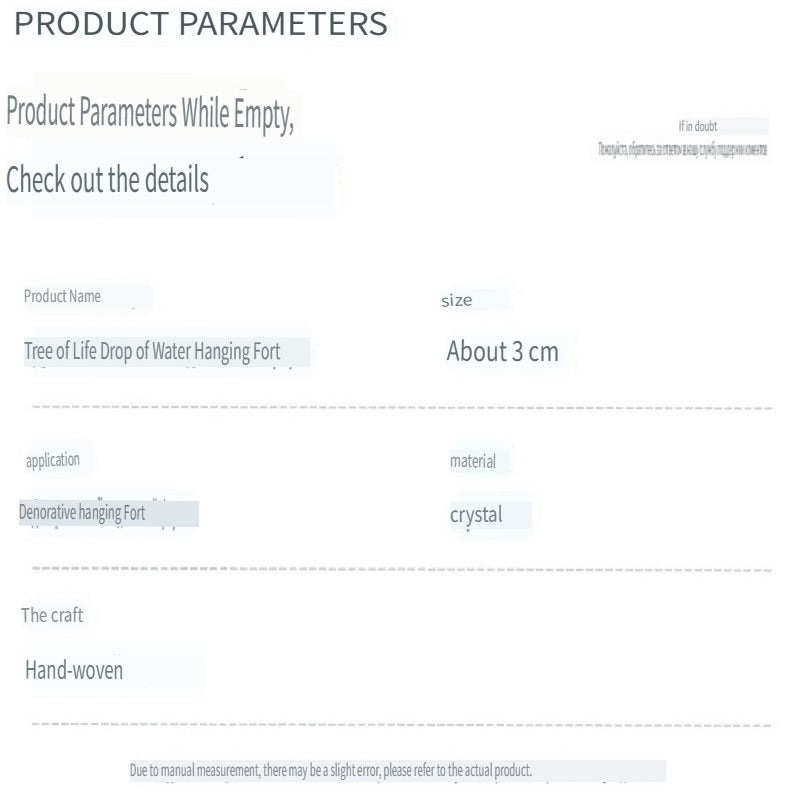This screenshot has width=800, height=800.
Task: Click the "Denorative hanging Fort" value
Action: pos(82,513)
